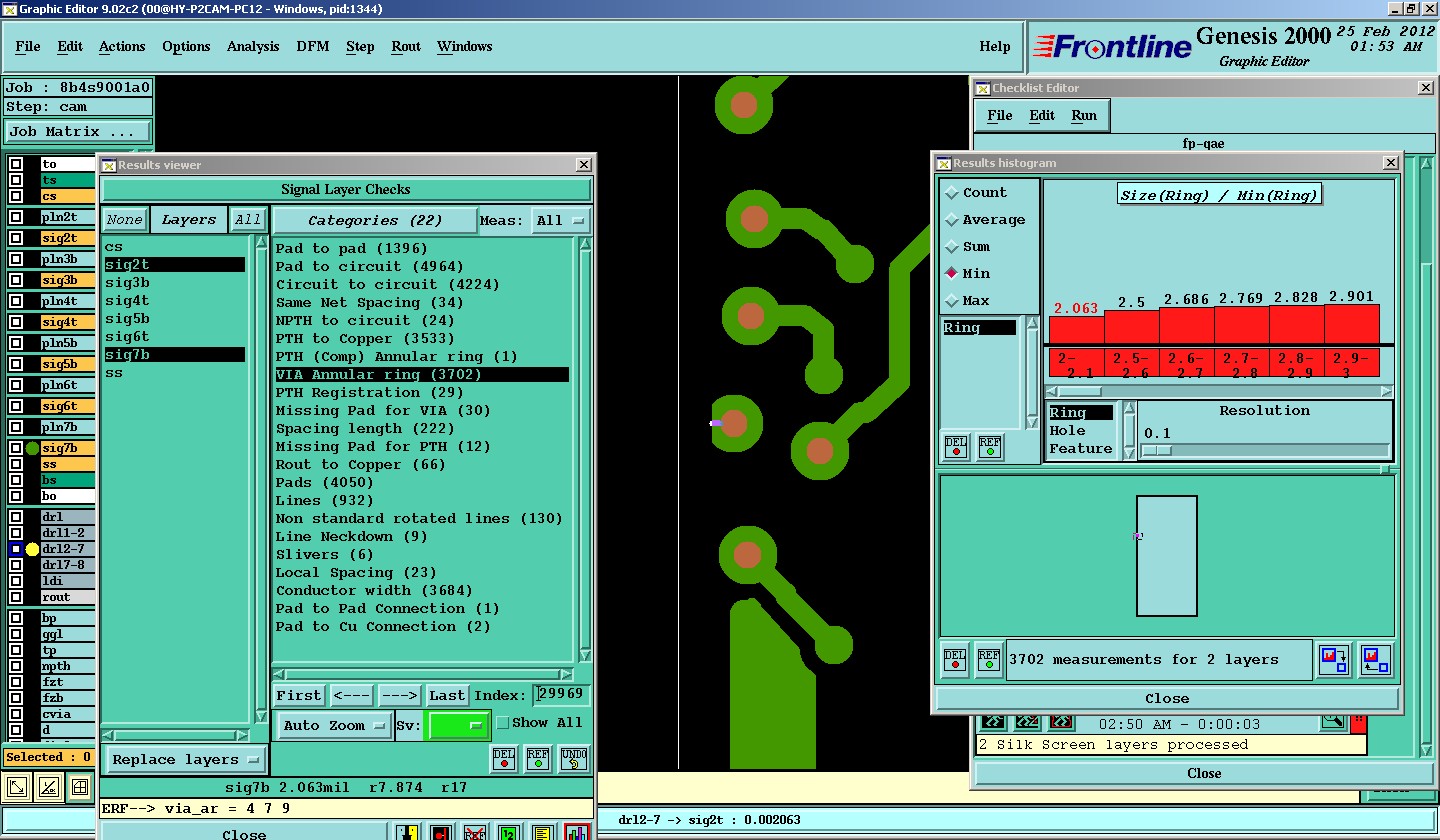Screen dimensions: 1440x840
Task: Click REF icon in Results viewer
Action: 538,759
